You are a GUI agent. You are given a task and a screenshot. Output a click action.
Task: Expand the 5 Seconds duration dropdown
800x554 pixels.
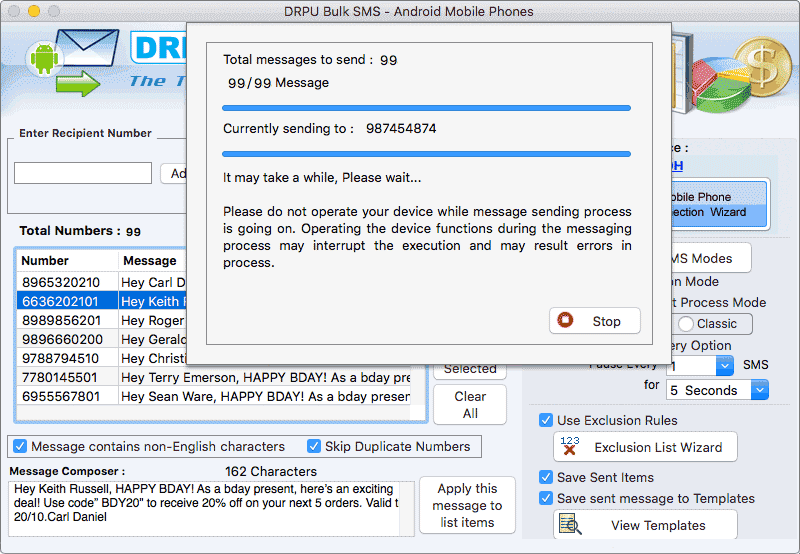point(759,390)
